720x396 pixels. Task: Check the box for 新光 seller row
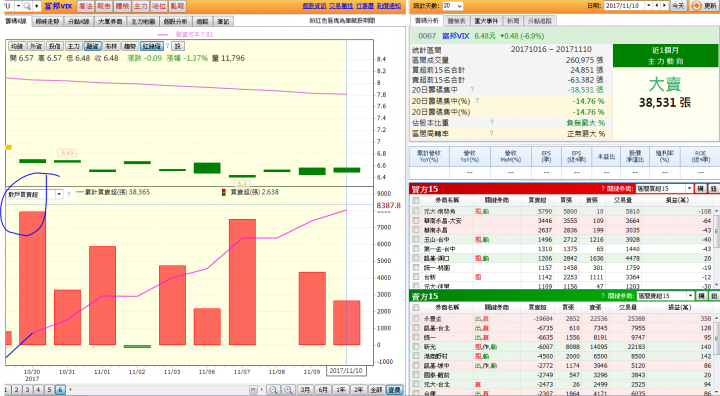coord(416,347)
